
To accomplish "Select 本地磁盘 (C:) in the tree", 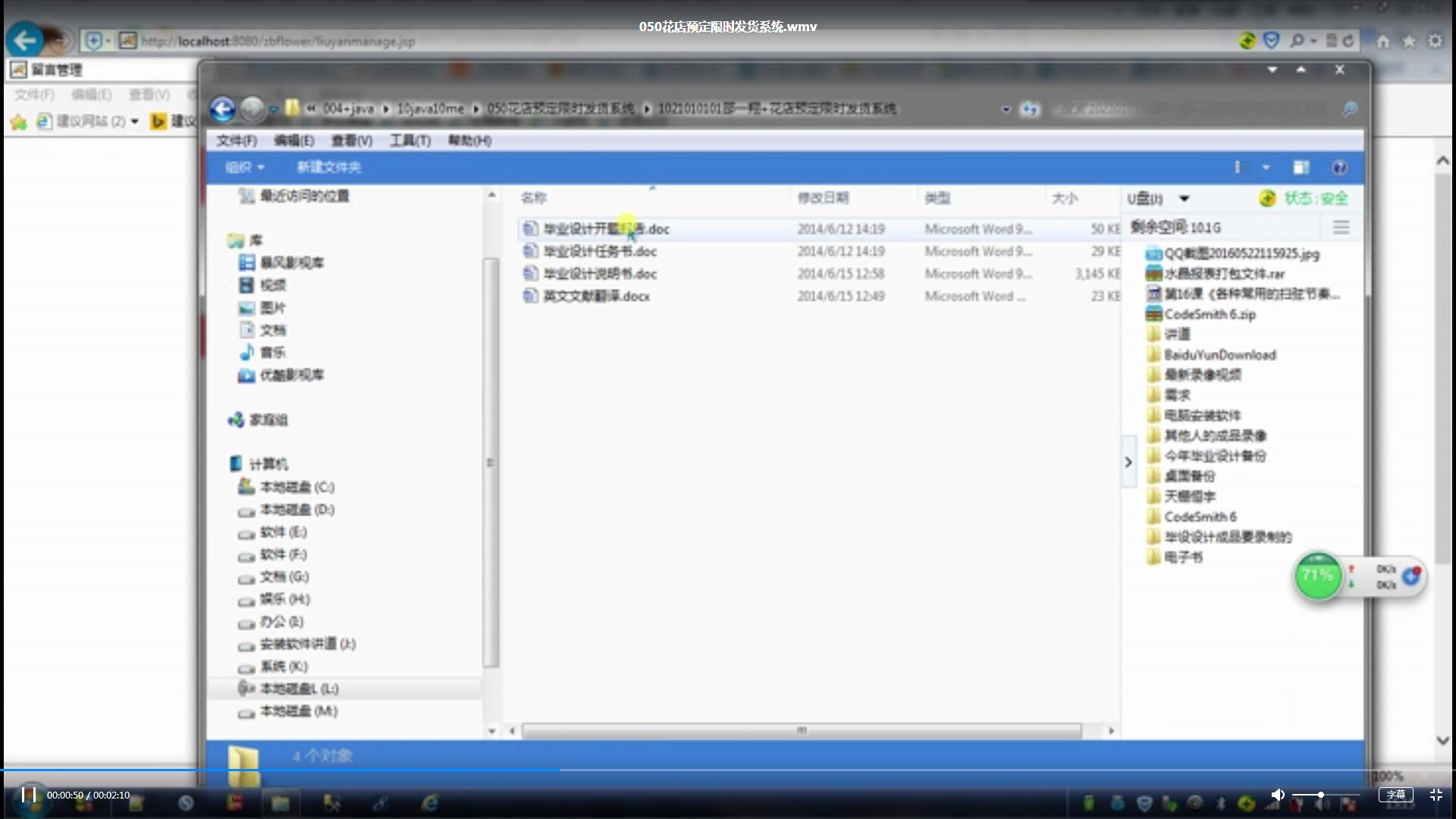I will 297,487.
